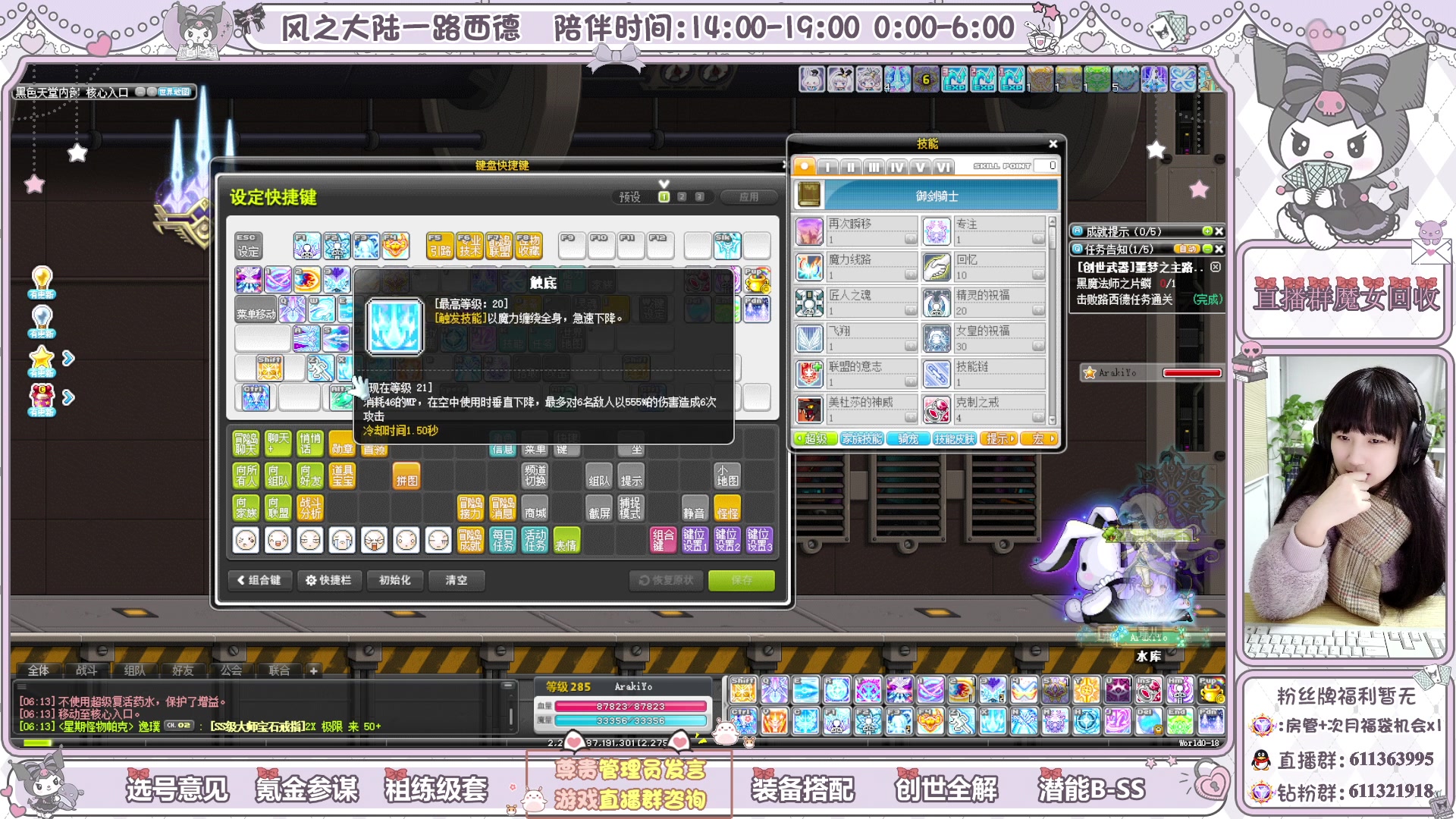Screen dimensions: 1456x819
Task: Click the 克制之戒 ring skill icon
Action: click(937, 409)
